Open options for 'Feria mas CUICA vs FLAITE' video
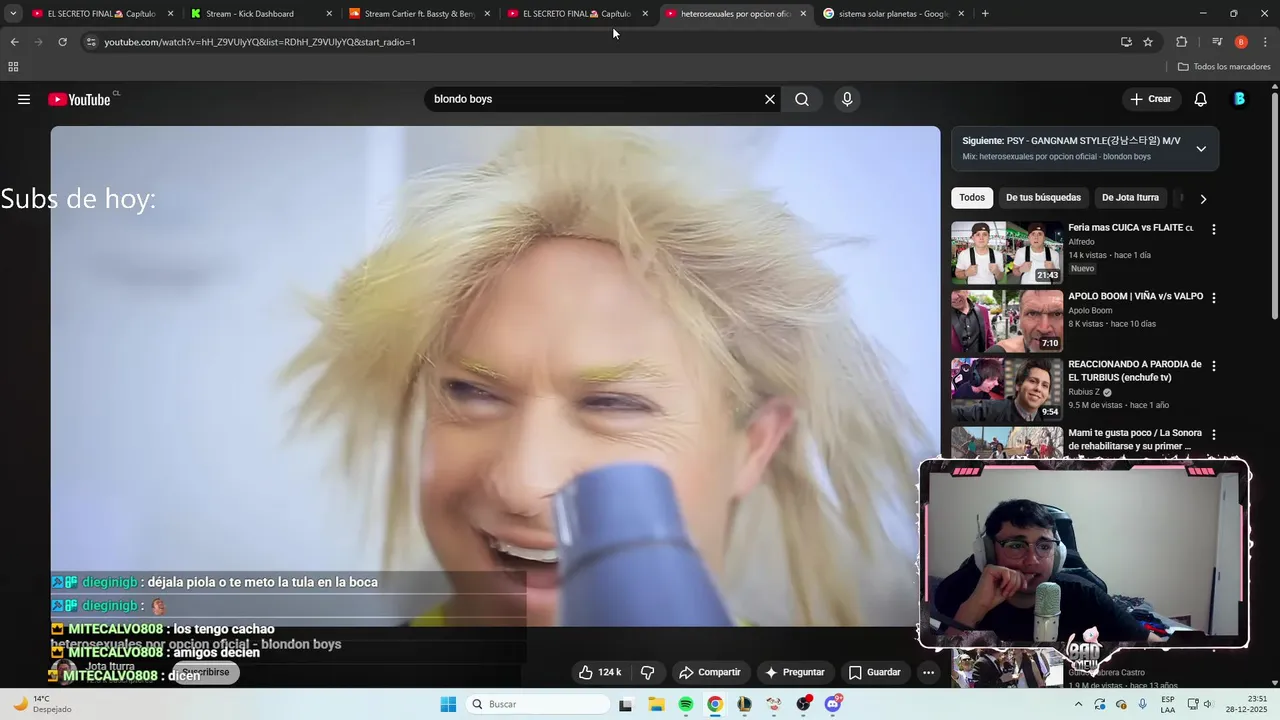The image size is (1280, 720). coord(1214,229)
